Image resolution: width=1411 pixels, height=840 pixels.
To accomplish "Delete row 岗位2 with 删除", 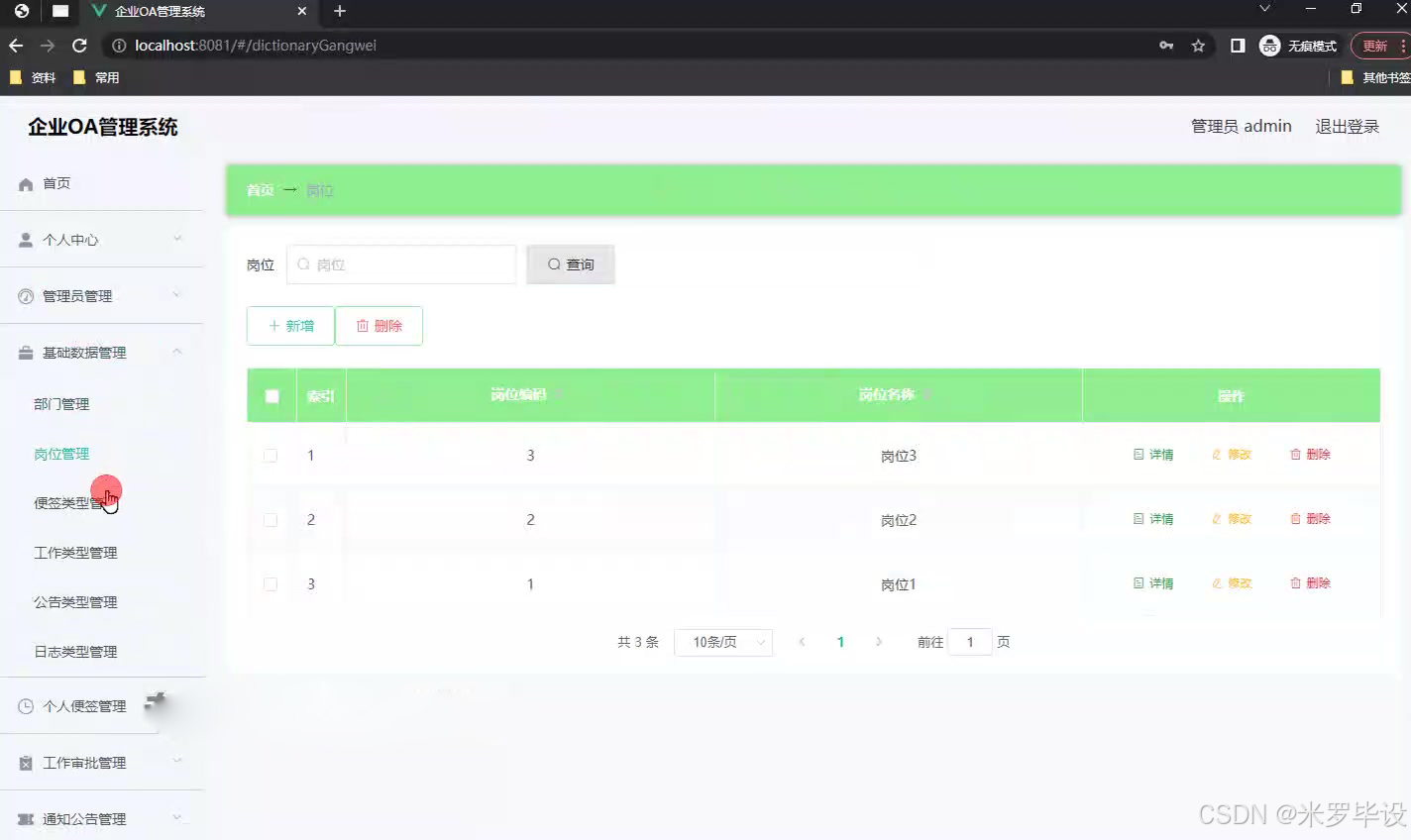I will pos(1310,519).
